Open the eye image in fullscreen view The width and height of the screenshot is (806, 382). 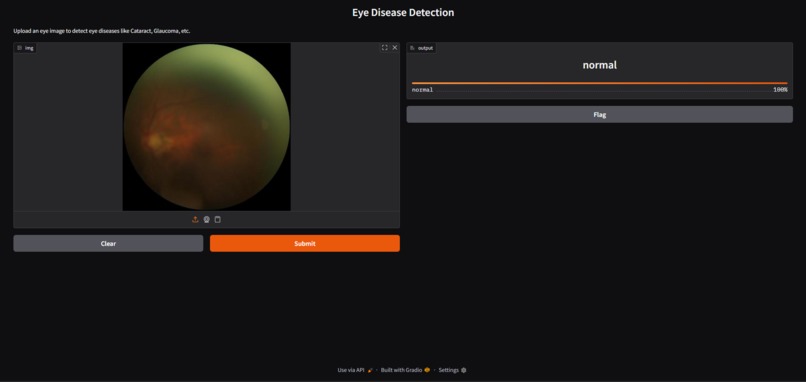click(384, 48)
